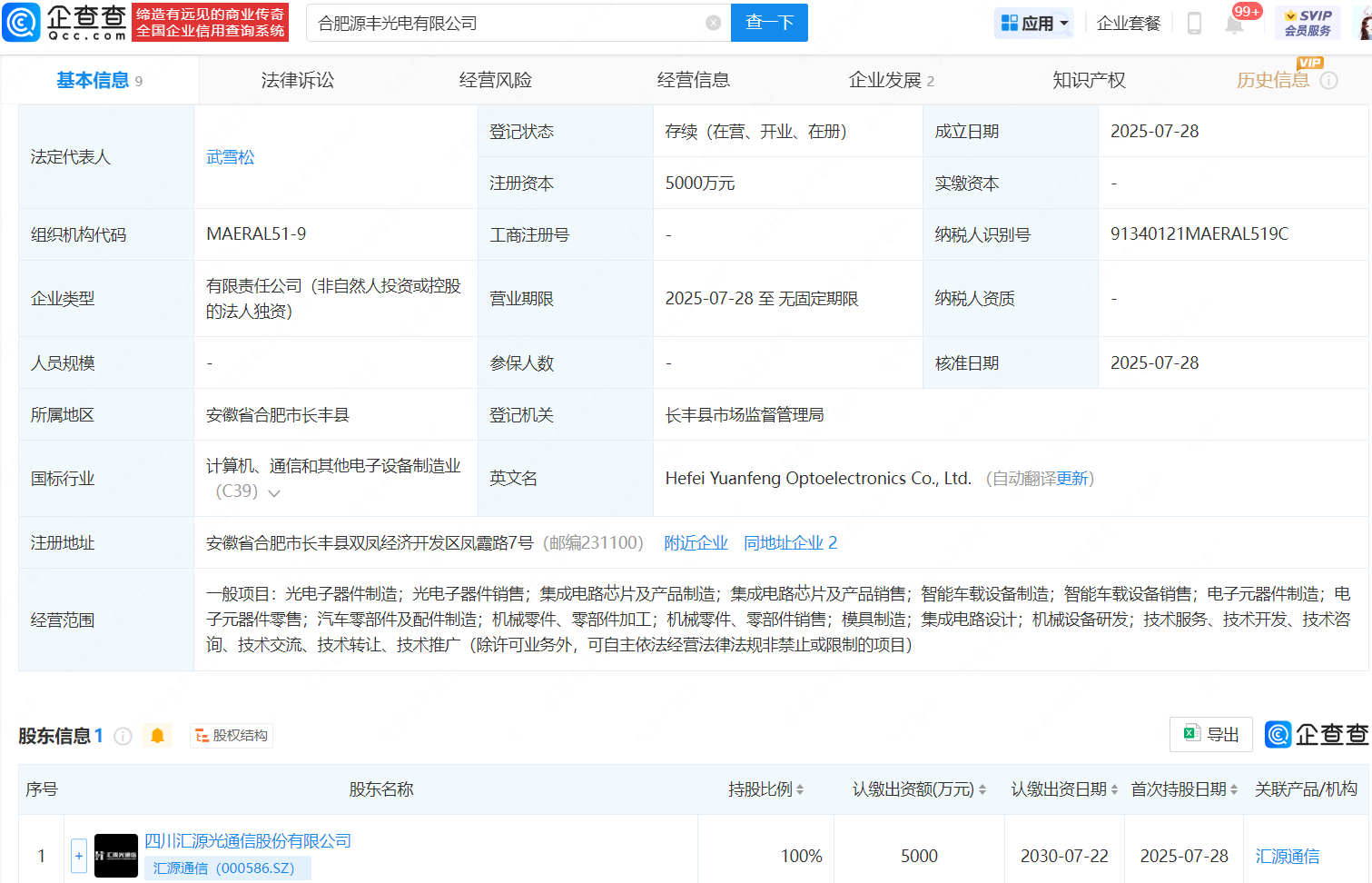Click 安徽省合肥市长丰县 region value
Viewport: 1372px width, 883px height.
pyautogui.click(x=278, y=415)
